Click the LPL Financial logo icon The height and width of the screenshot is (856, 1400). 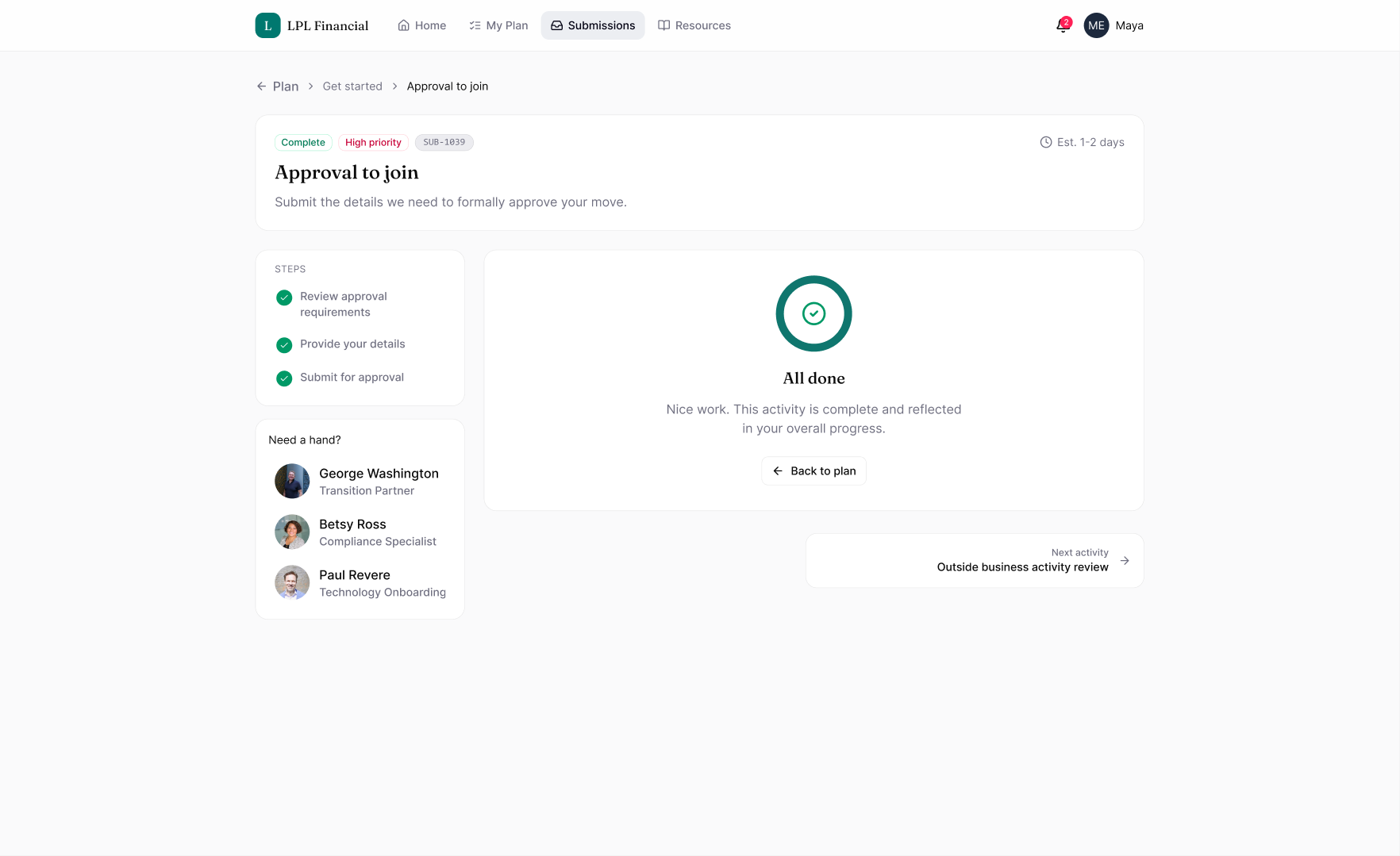pyautogui.click(x=267, y=25)
